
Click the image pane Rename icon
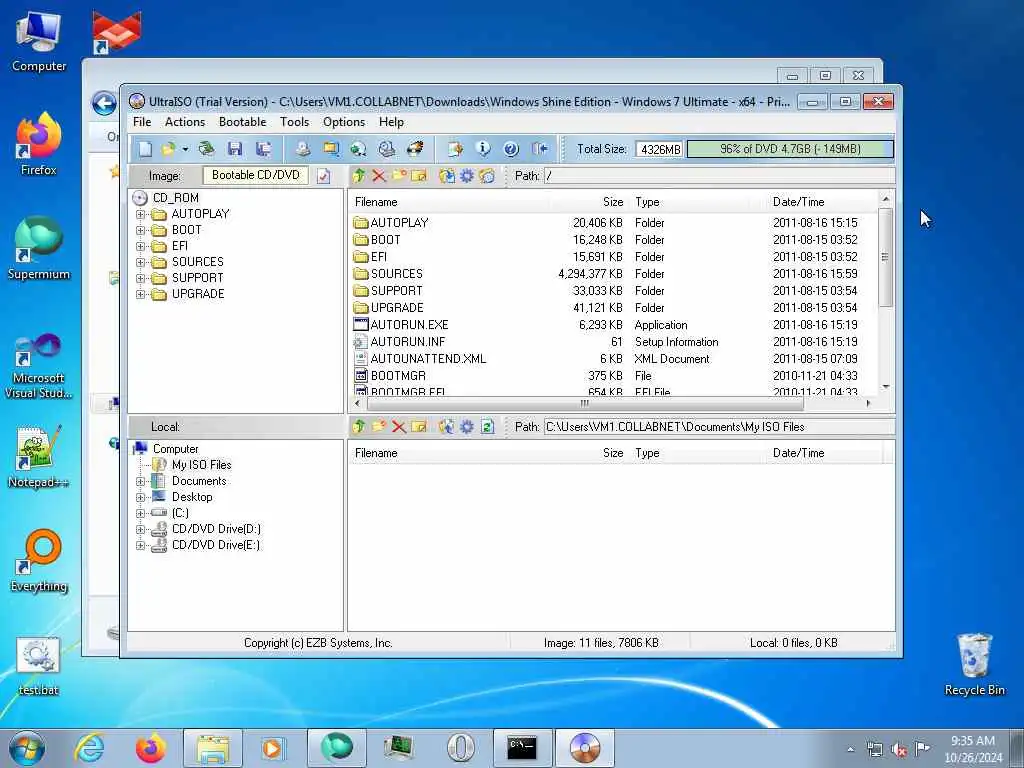(419, 176)
